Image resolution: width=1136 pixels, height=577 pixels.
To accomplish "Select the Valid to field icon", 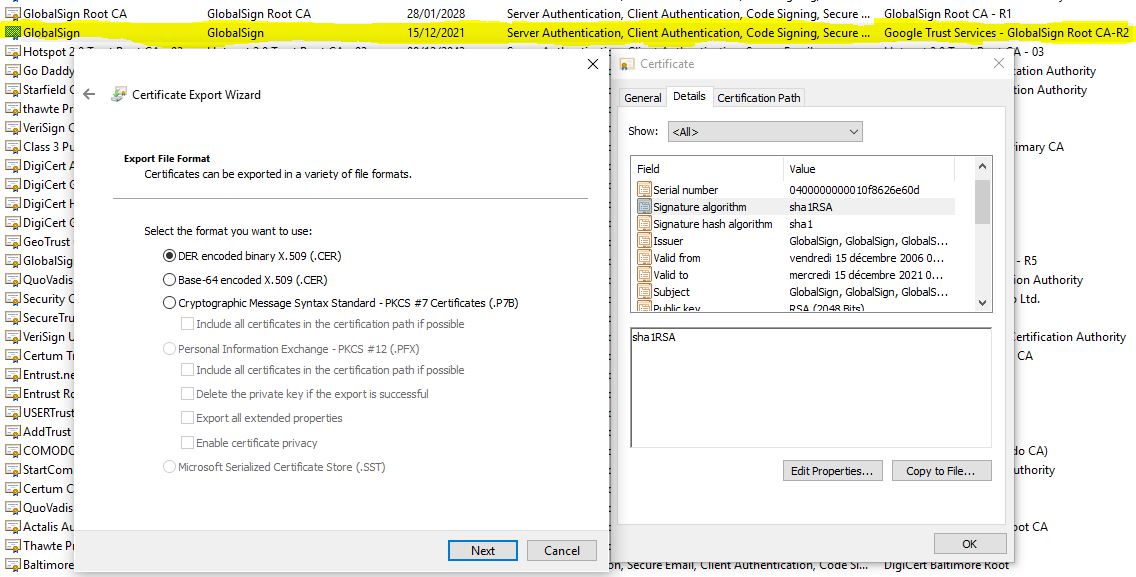I will click(644, 275).
